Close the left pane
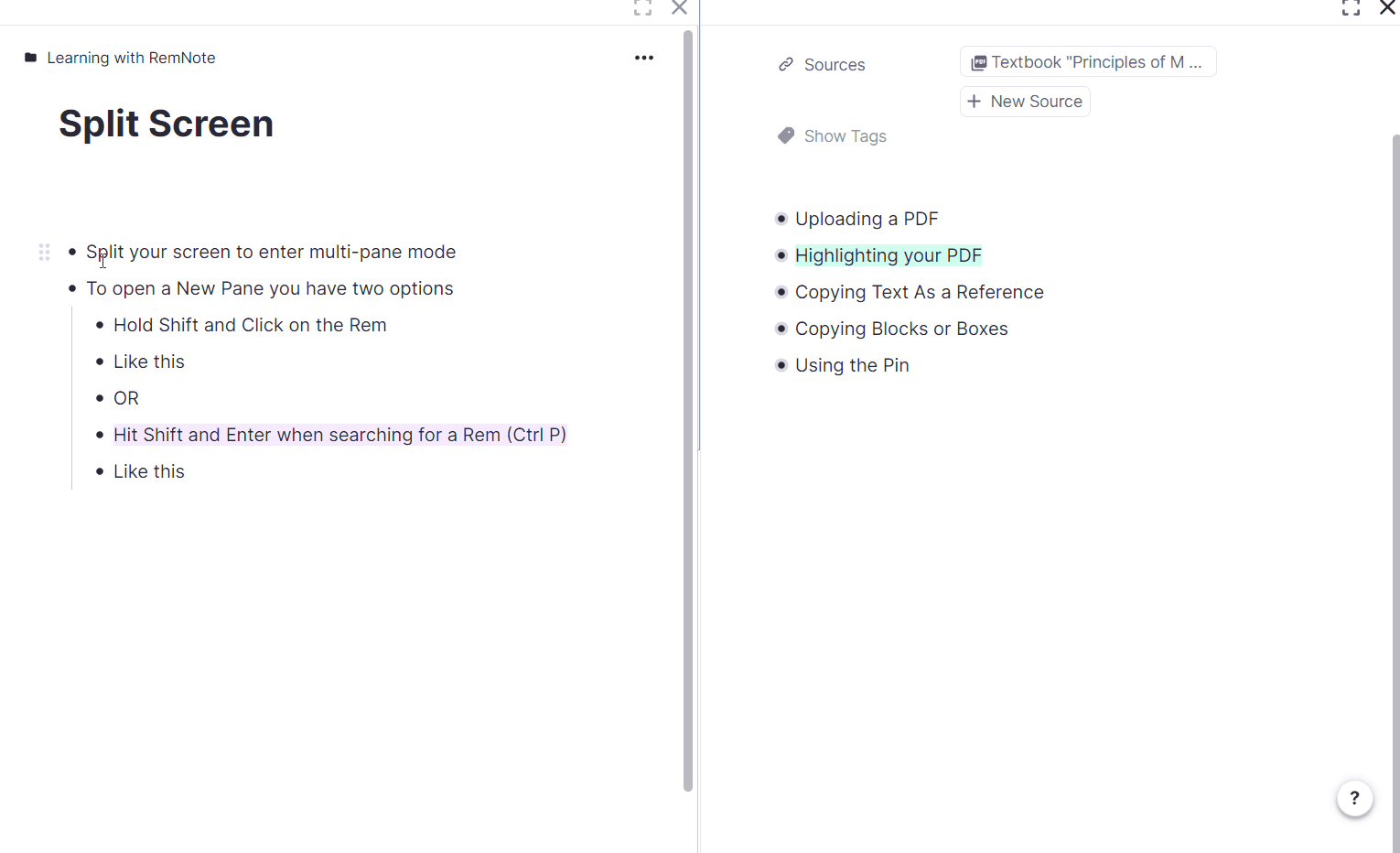 [x=679, y=8]
